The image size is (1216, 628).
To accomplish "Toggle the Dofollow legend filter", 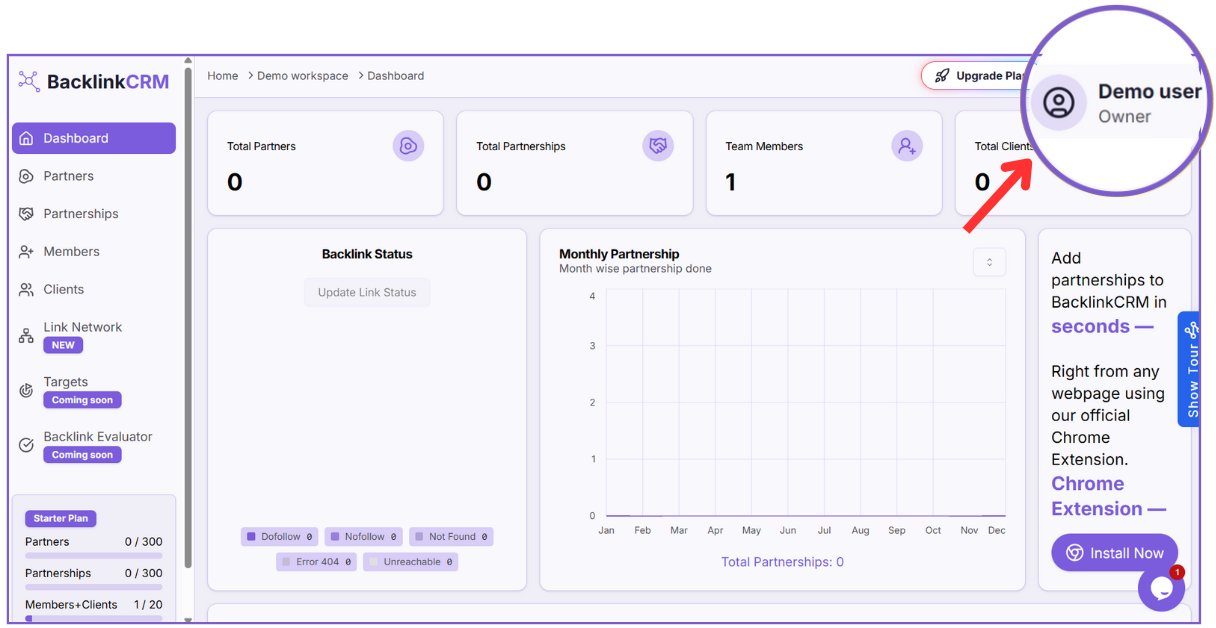I will [280, 537].
